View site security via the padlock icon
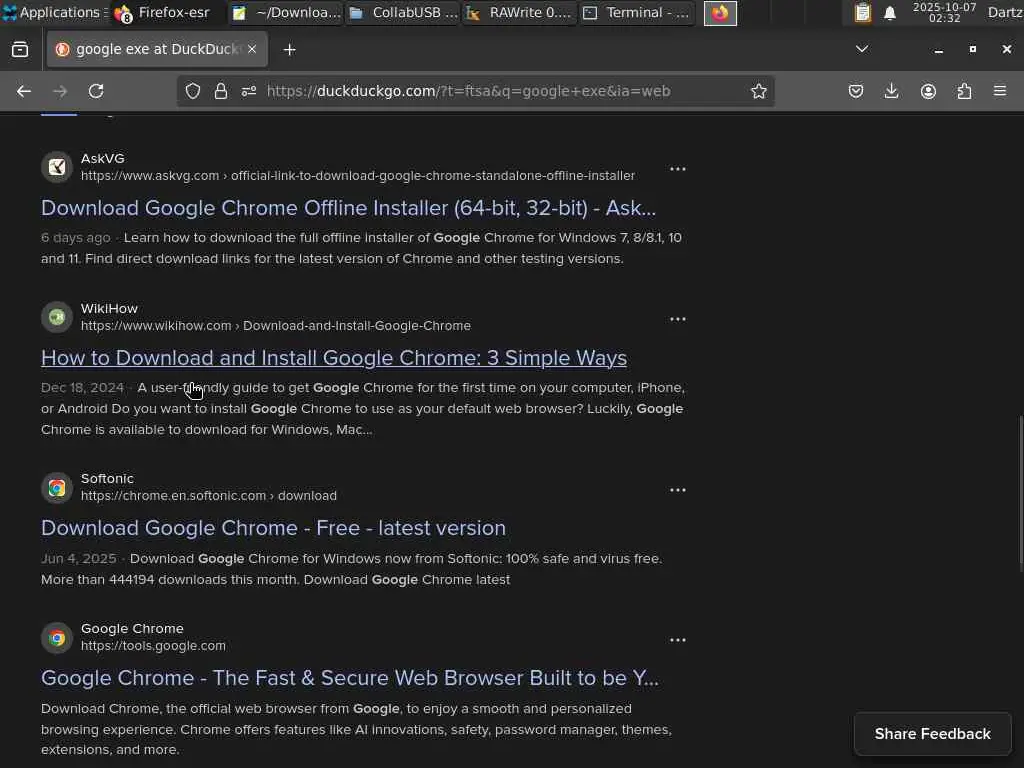Image resolution: width=1024 pixels, height=768 pixels. [x=221, y=91]
